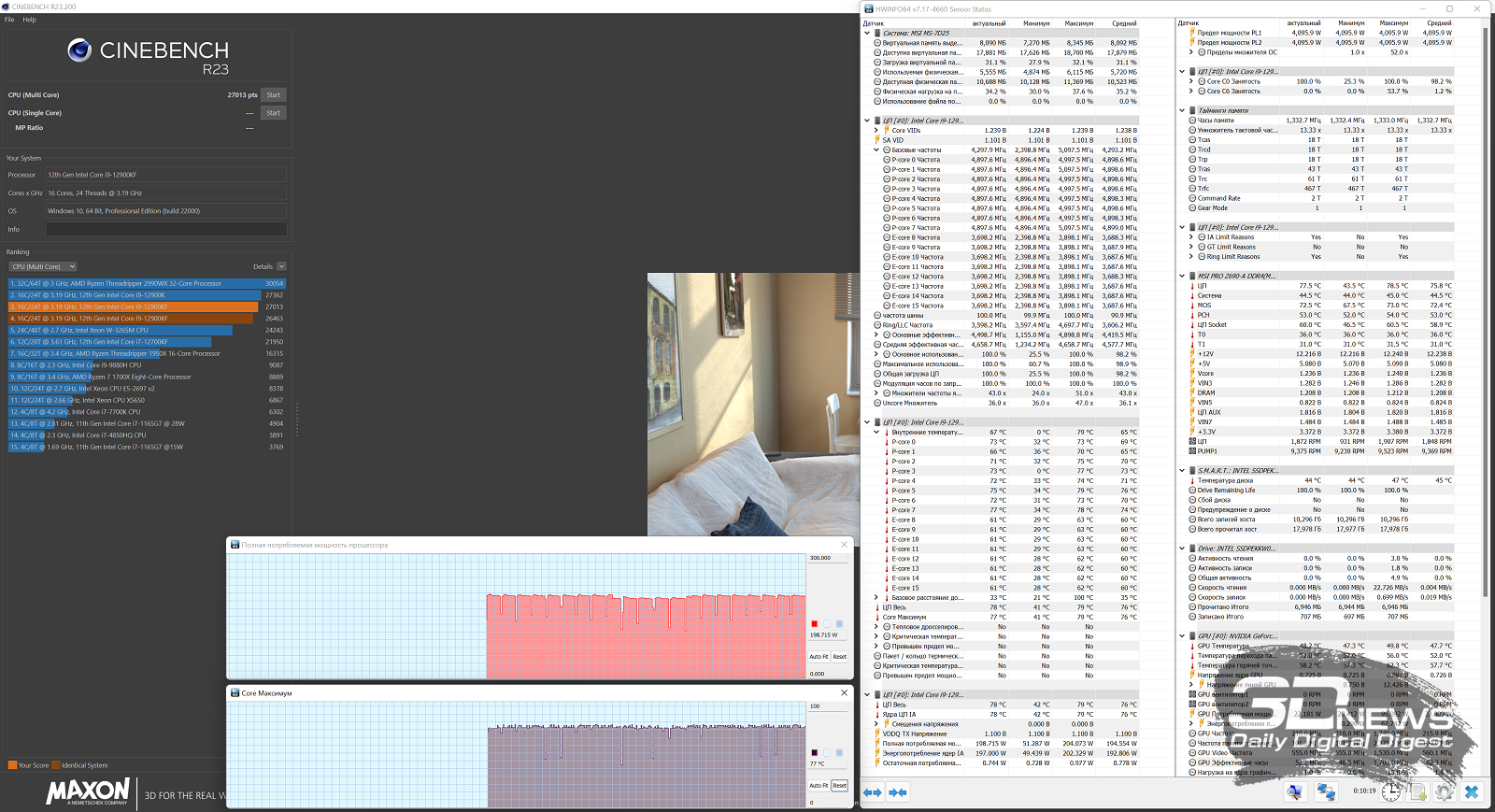The height and width of the screenshot is (812, 1495).
Task: Click the HWiNFO64 title bar app icon
Action: coord(869,8)
